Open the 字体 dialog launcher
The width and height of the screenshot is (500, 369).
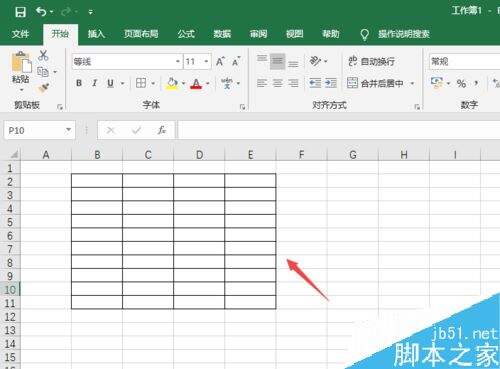[x=242, y=107]
